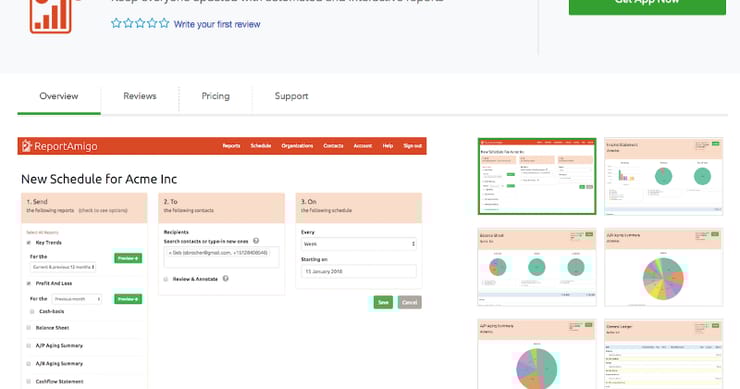Open the Pricing tab
Viewport: 740px width, 389px height.
[216, 96]
